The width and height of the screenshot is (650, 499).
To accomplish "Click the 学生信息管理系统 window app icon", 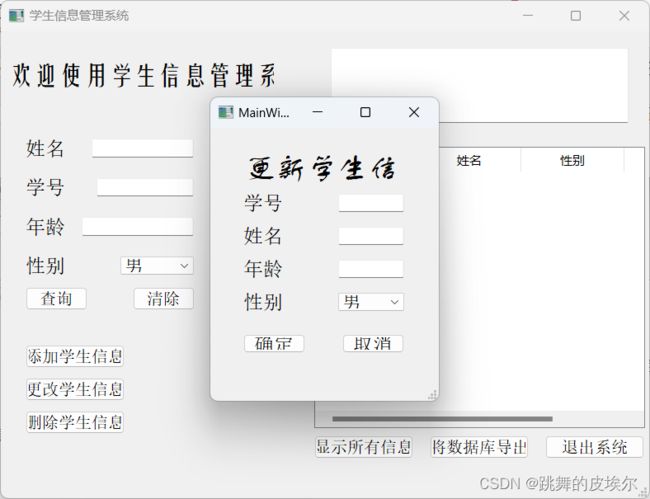I will (x=16, y=16).
